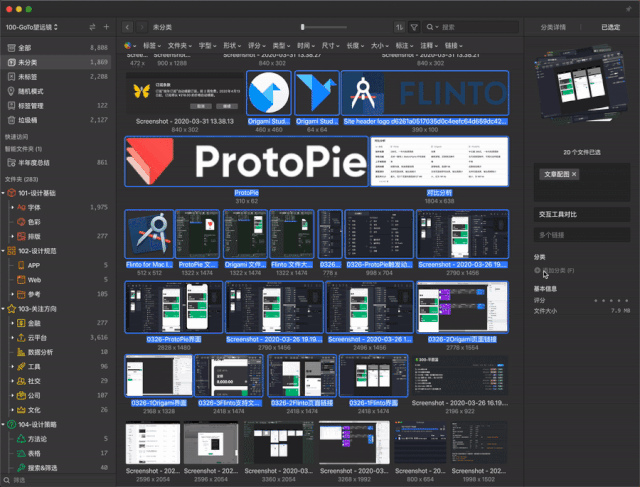Screen dimensions: 640x487
Task: Collapse the 103-关注方向 folder group
Action: point(3,309)
